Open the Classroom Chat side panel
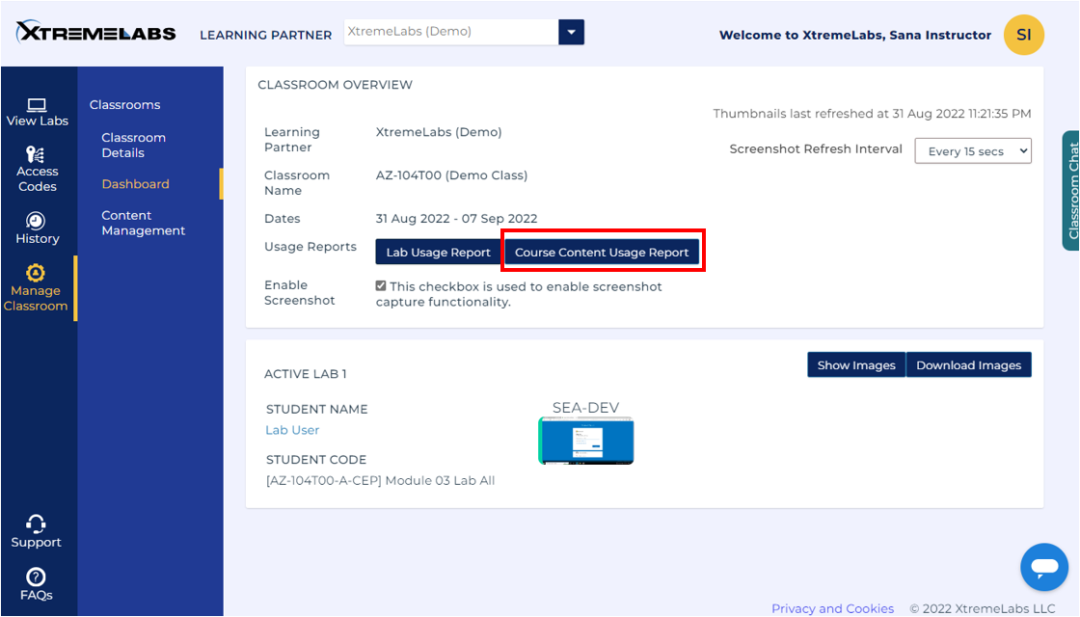 pos(1072,190)
